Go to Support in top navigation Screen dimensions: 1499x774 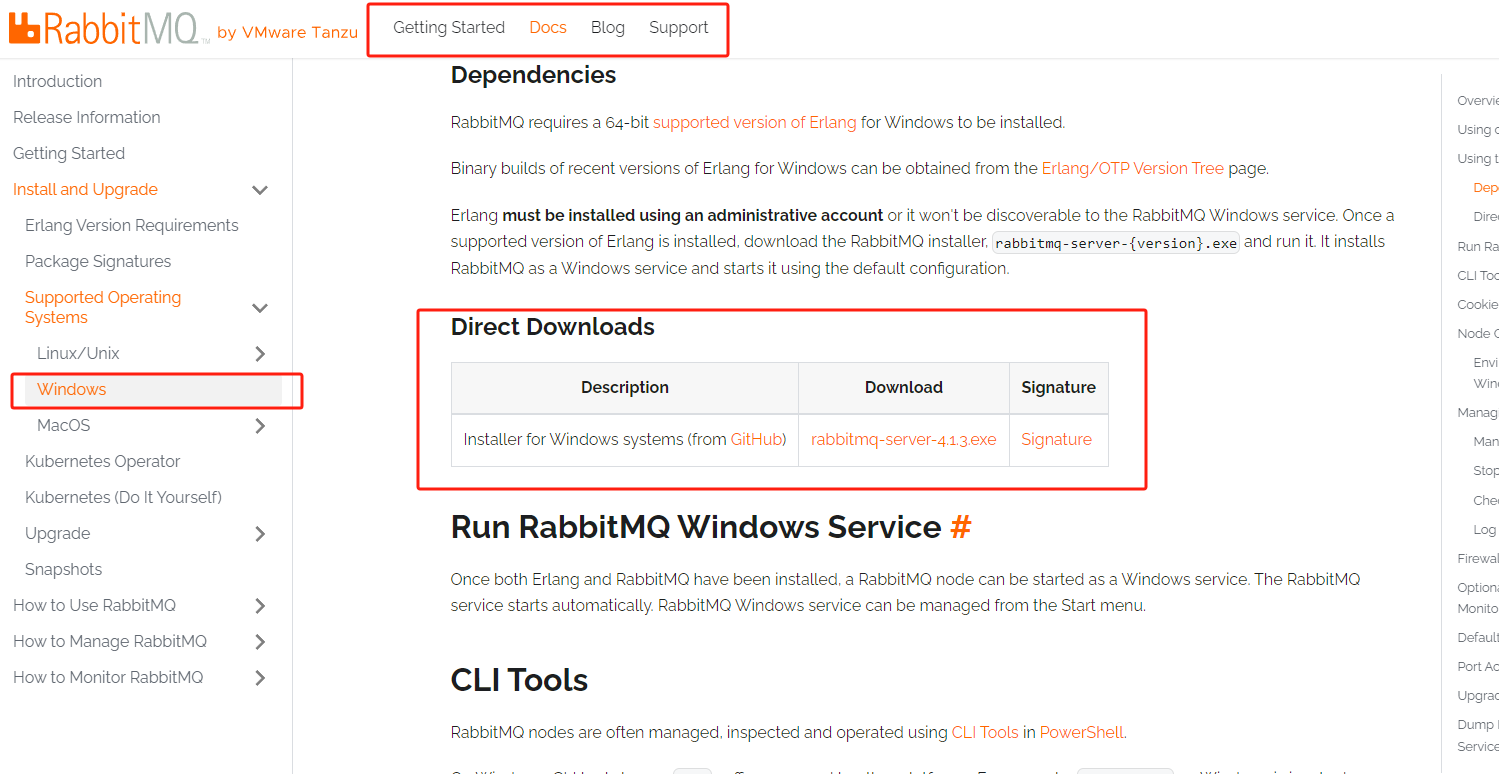tap(678, 28)
